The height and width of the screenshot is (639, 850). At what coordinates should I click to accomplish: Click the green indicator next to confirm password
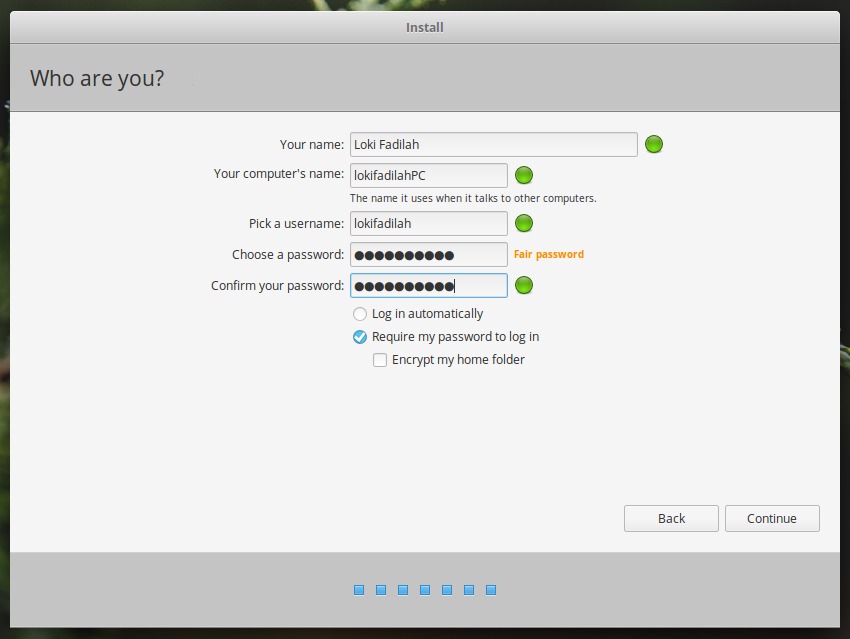point(524,285)
